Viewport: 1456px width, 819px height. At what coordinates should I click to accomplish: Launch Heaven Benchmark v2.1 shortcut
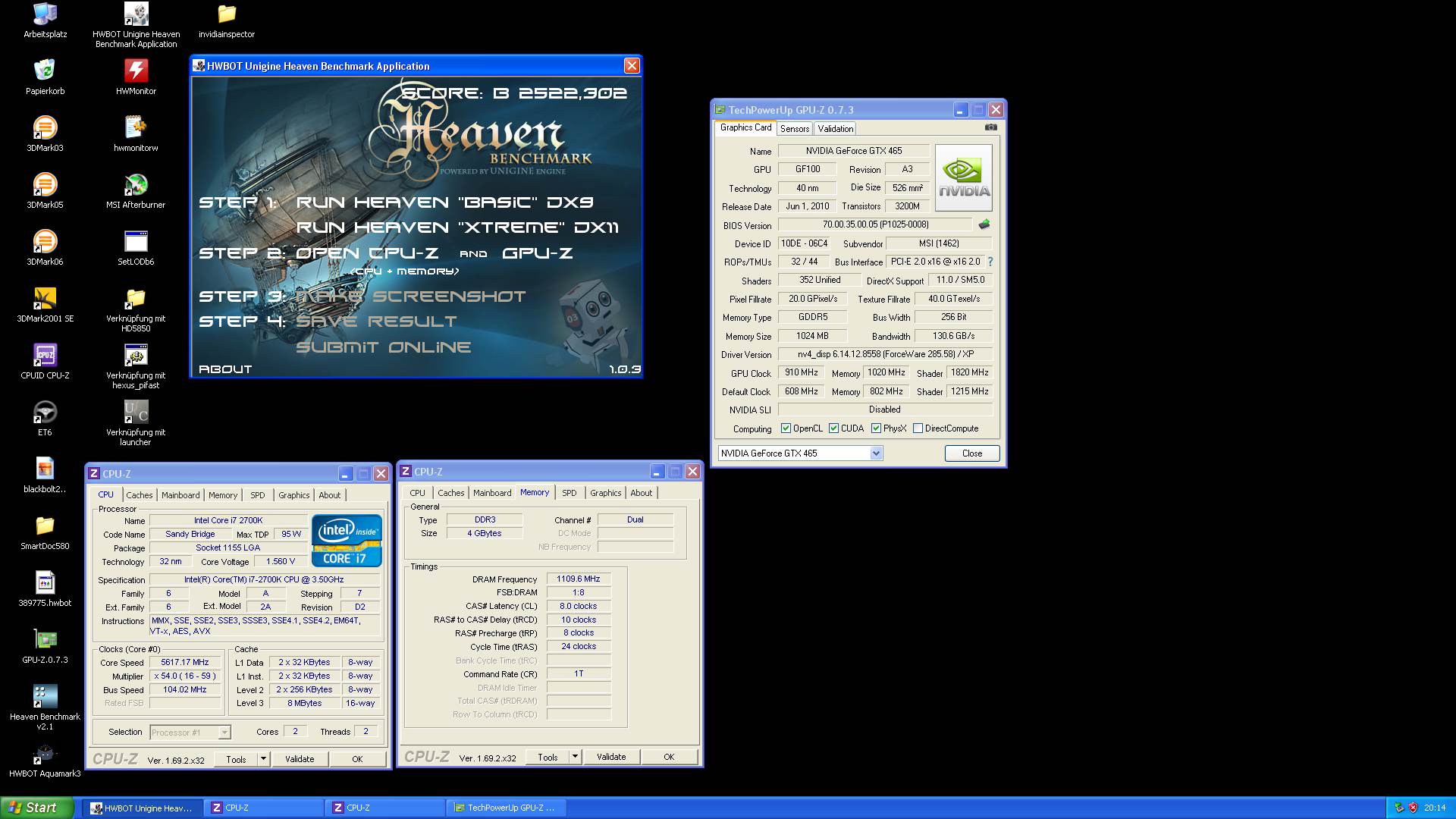[45, 708]
